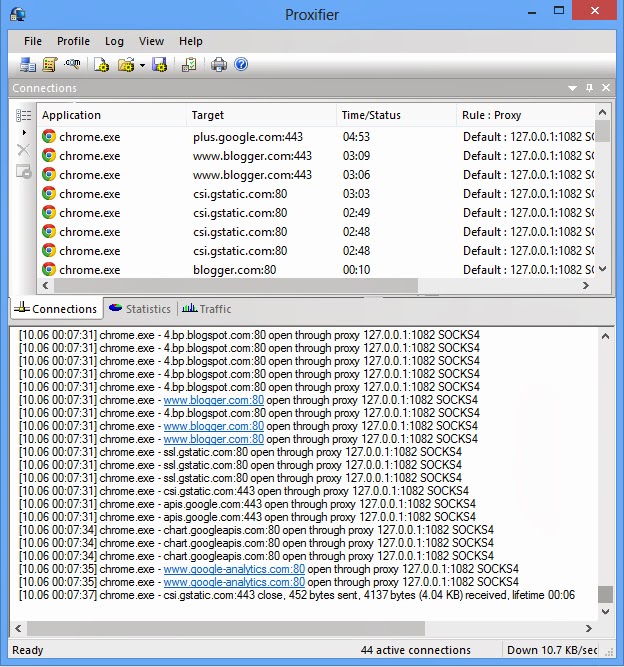This screenshot has height=667, width=624.
Task: Select the 03:03 time cell
Action: point(356,194)
